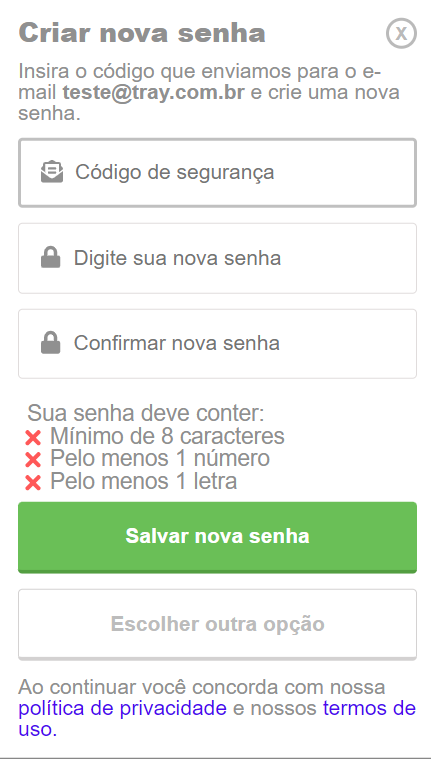Open the política de privacidade link
The image size is (431, 759).
click(x=123, y=708)
